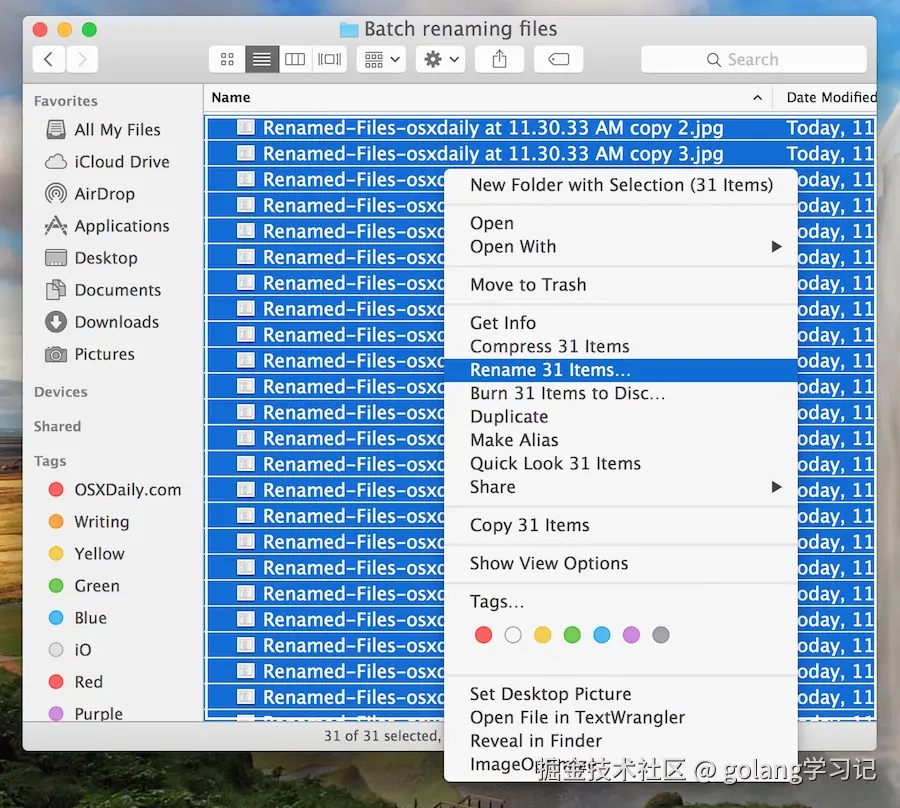
Task: Click inside the Search field
Action: pos(754,59)
